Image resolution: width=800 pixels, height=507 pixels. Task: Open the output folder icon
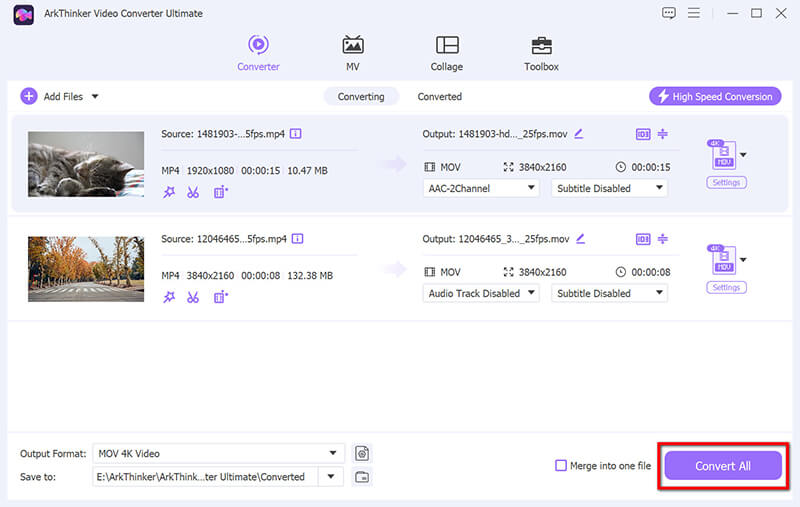point(362,477)
